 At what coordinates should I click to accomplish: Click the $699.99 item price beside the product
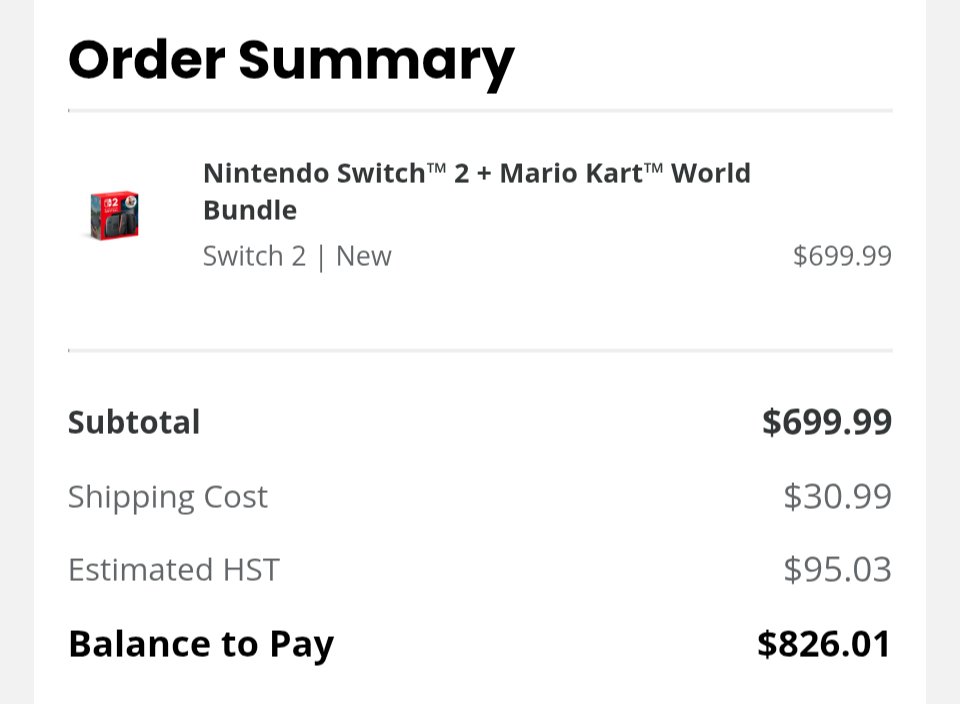tap(842, 255)
